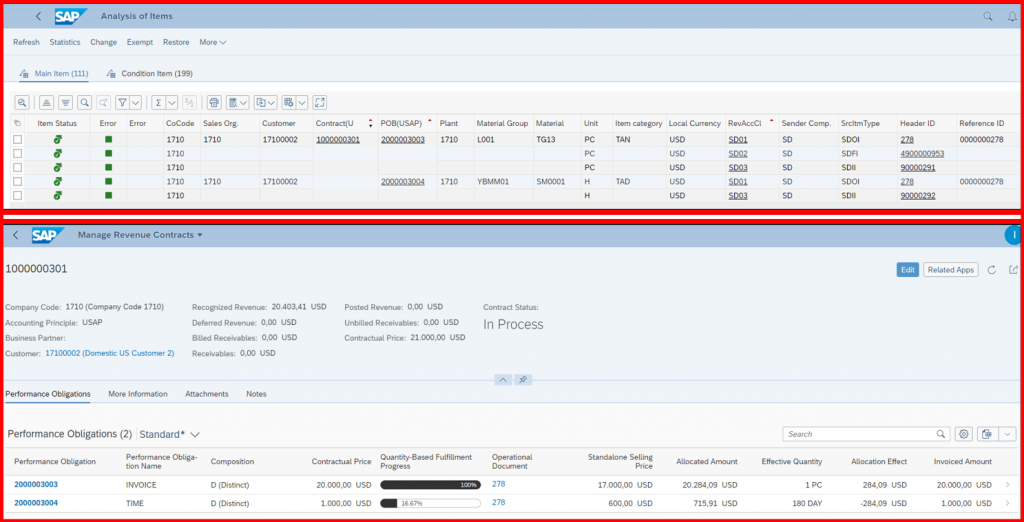Click the Sort Ascending toolbar icon
This screenshot has height=522, width=1024.
46,102
